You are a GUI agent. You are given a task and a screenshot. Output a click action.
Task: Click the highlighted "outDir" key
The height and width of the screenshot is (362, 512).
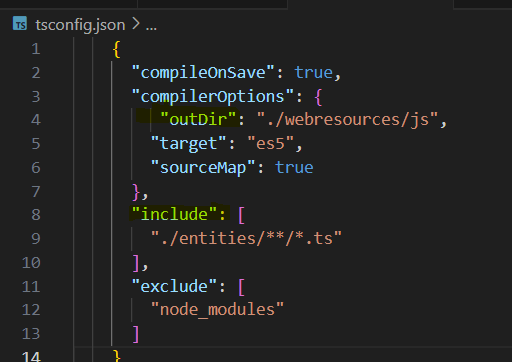198,119
